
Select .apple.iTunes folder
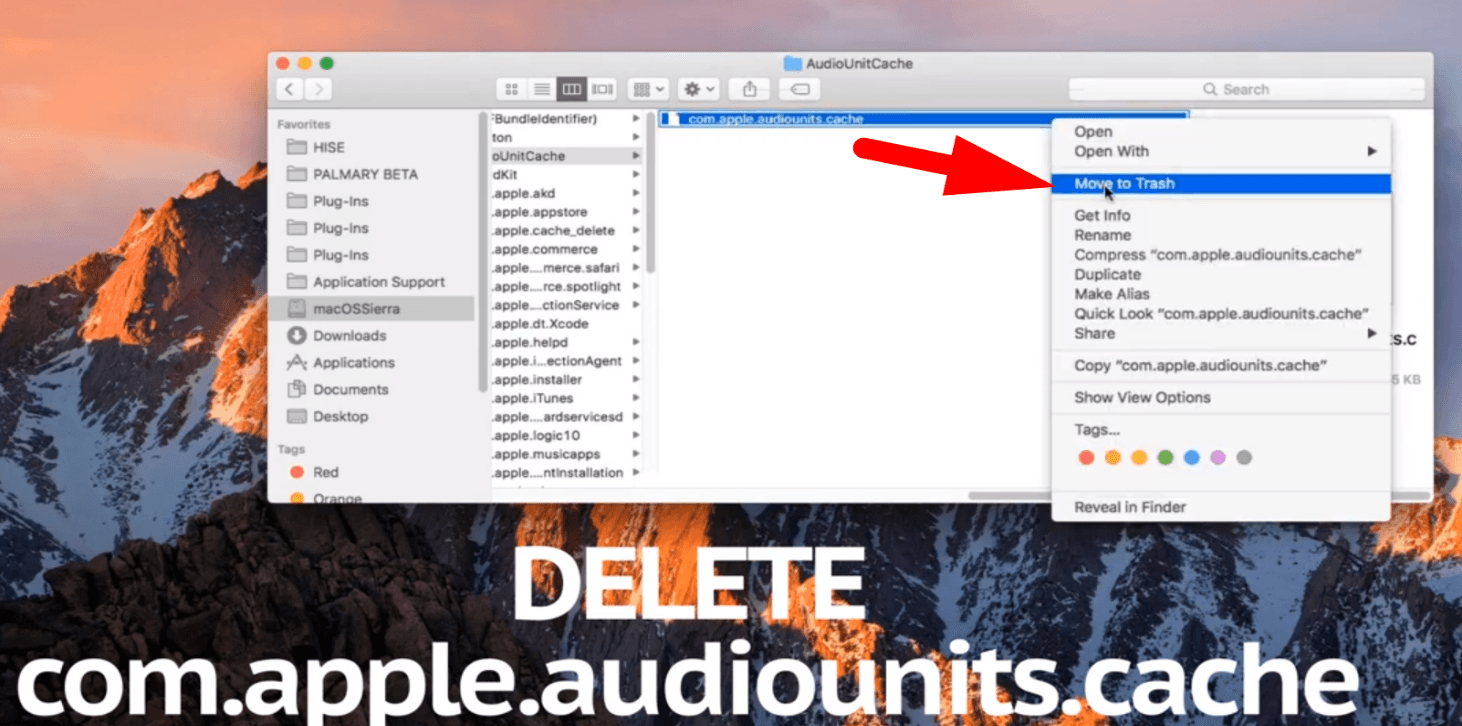tap(567, 398)
